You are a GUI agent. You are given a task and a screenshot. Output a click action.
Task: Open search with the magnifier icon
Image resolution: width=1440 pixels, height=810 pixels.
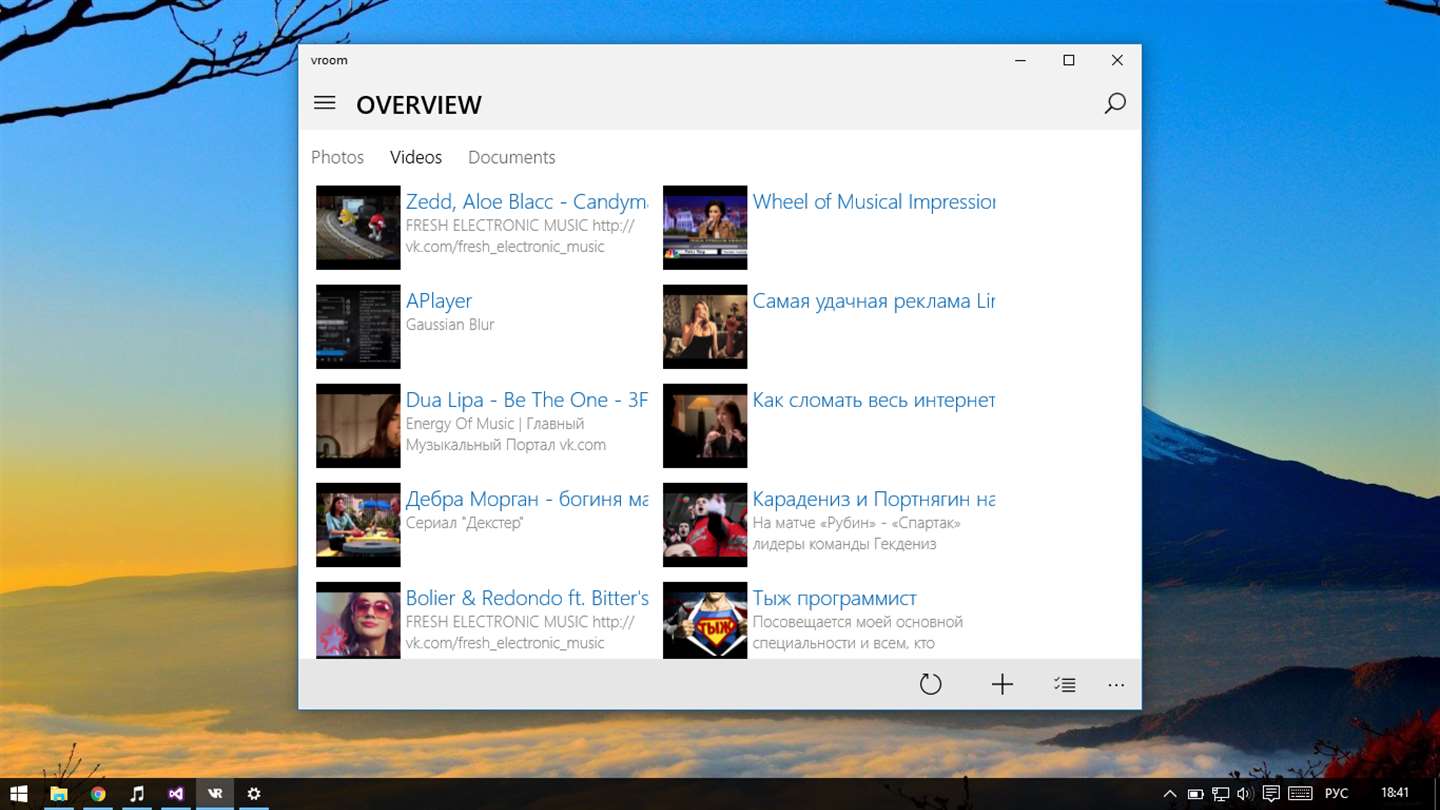pyautogui.click(x=1114, y=104)
